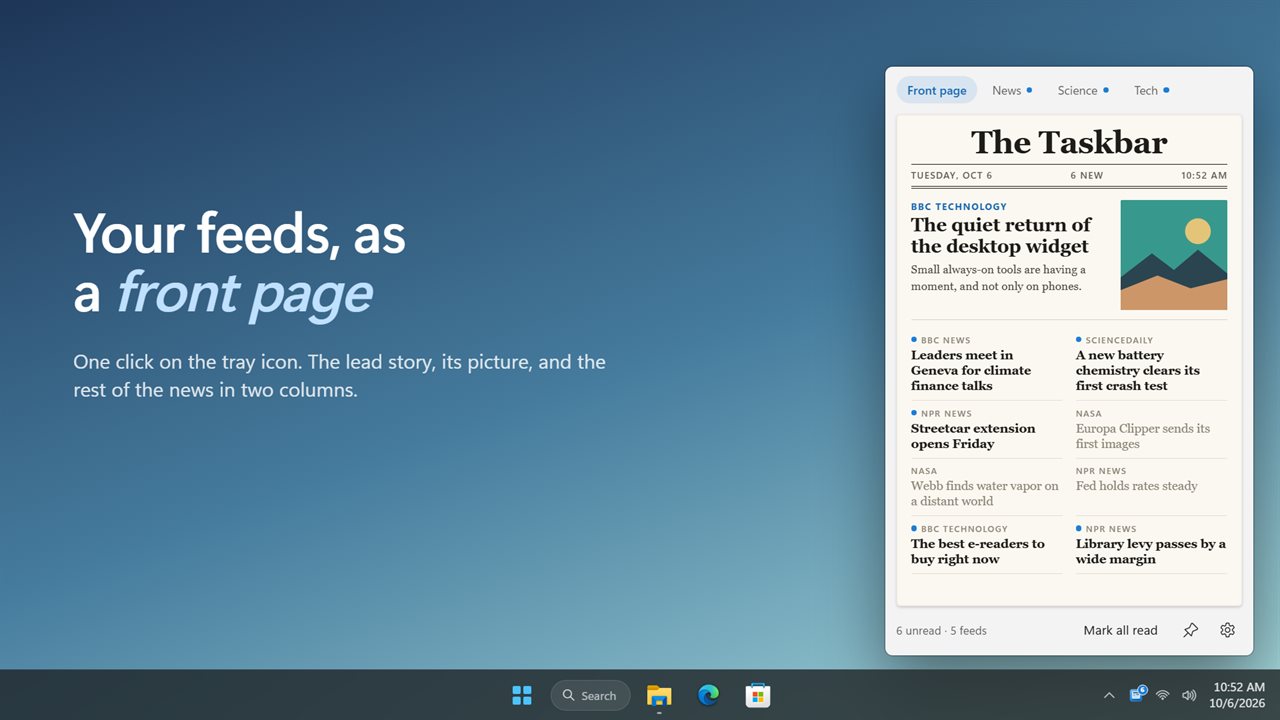The height and width of the screenshot is (720, 1280).
Task: Switch to the Front page tab
Action: coord(937,90)
